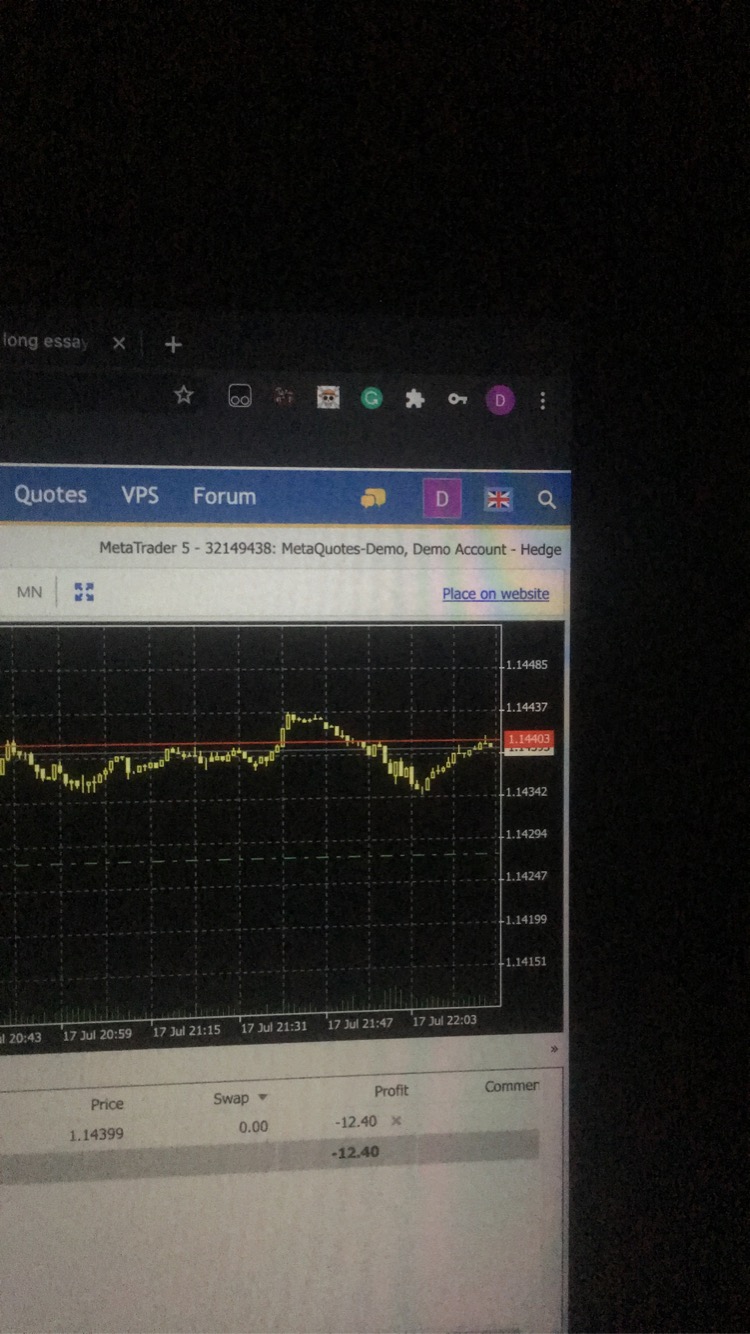The width and height of the screenshot is (750, 1334).
Task: Expand the double-chevron below the chart
Action: click(x=553, y=1049)
